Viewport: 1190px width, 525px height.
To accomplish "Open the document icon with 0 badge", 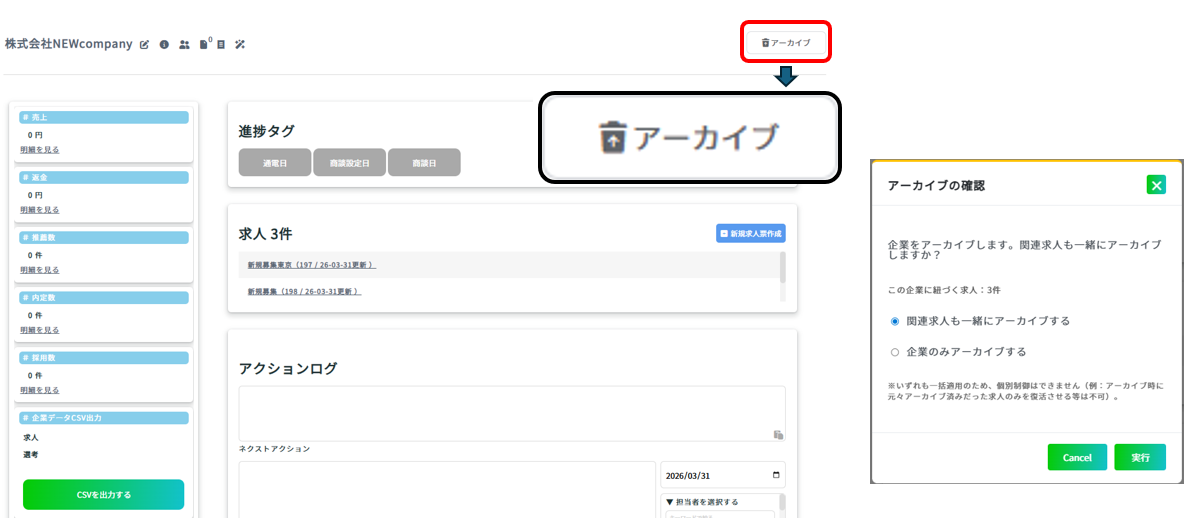I will coord(204,44).
